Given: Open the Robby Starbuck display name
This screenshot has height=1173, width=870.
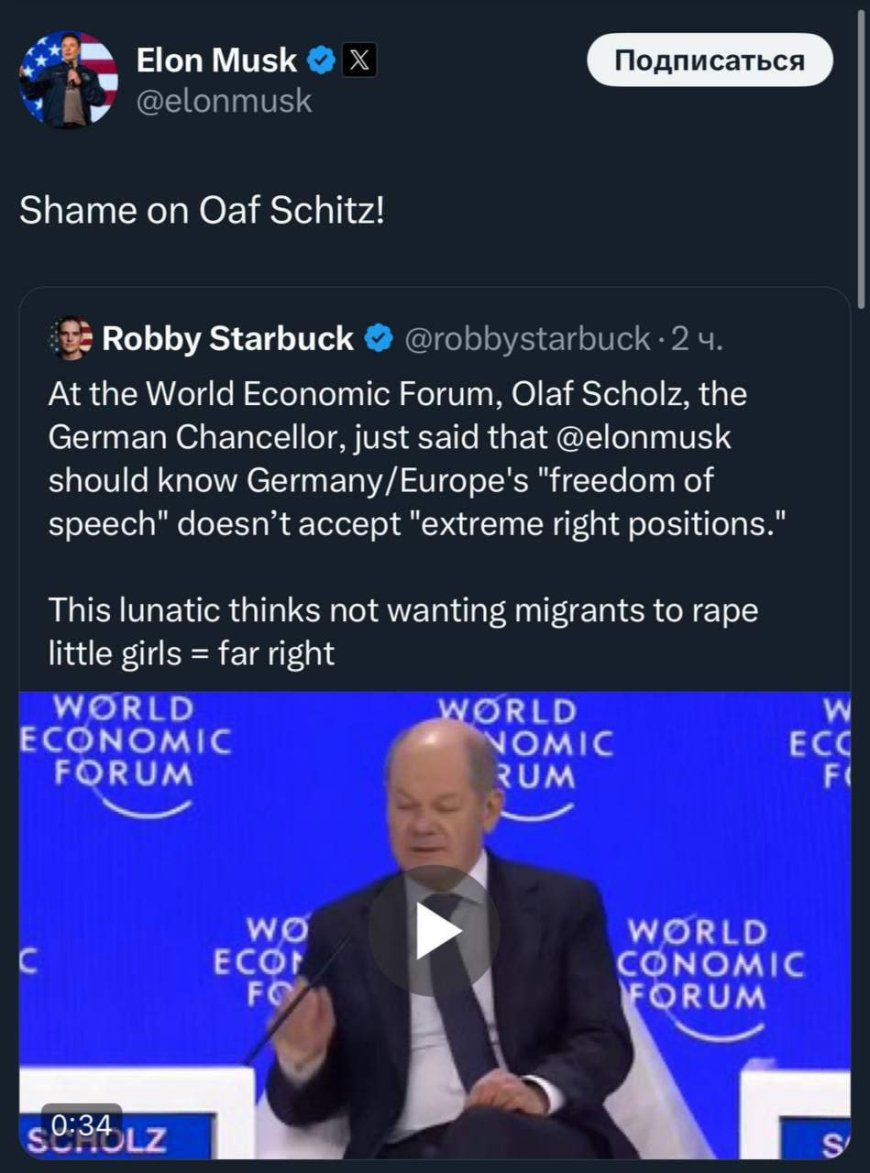Looking at the screenshot, I should [x=228, y=340].
